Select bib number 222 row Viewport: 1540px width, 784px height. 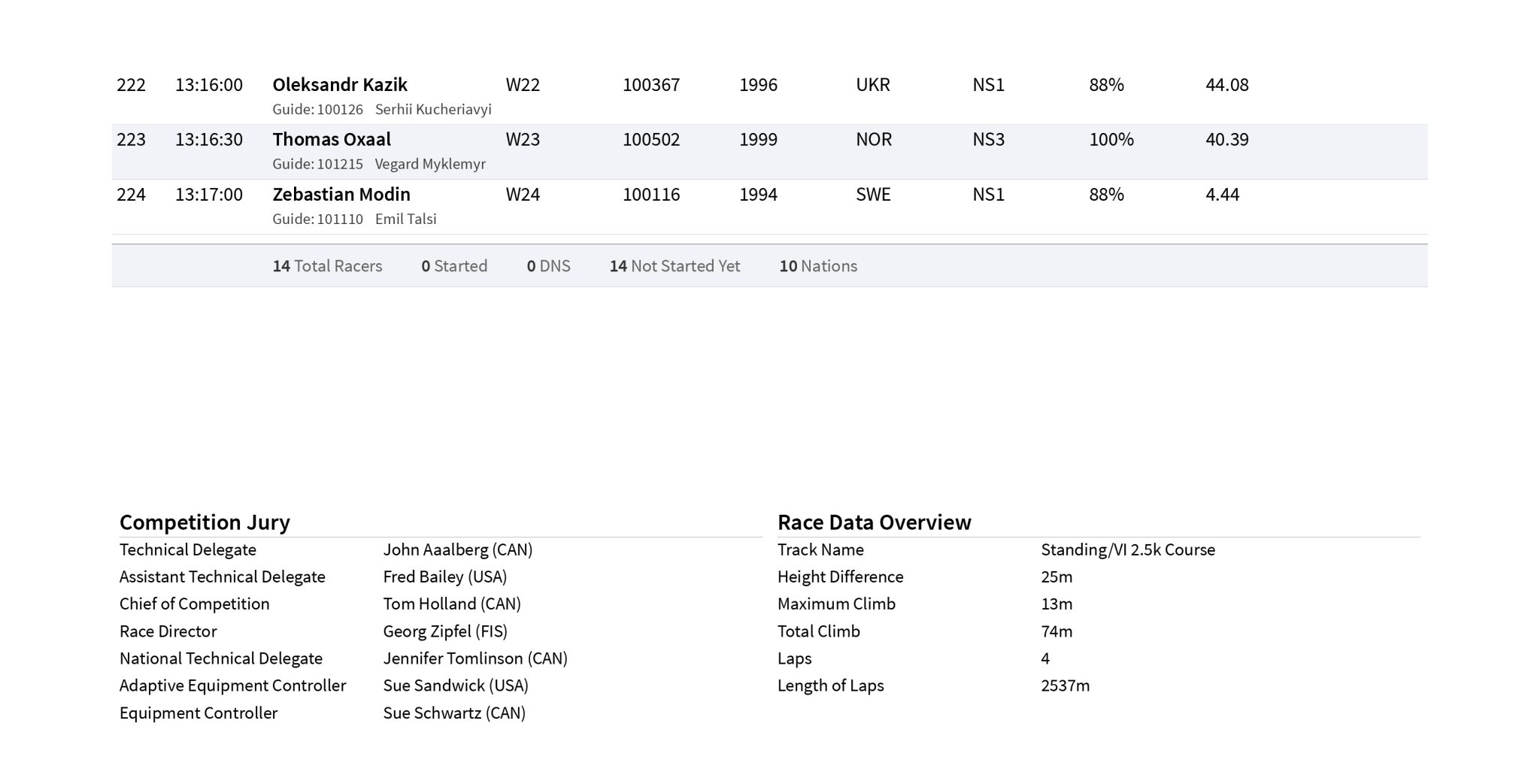tap(131, 85)
